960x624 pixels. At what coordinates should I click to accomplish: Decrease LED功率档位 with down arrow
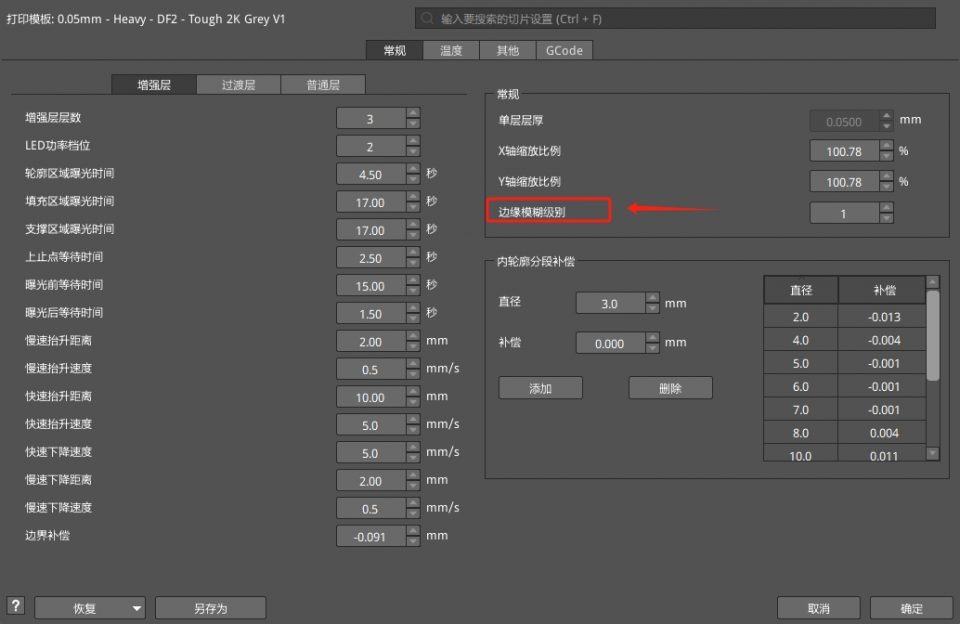click(413, 152)
